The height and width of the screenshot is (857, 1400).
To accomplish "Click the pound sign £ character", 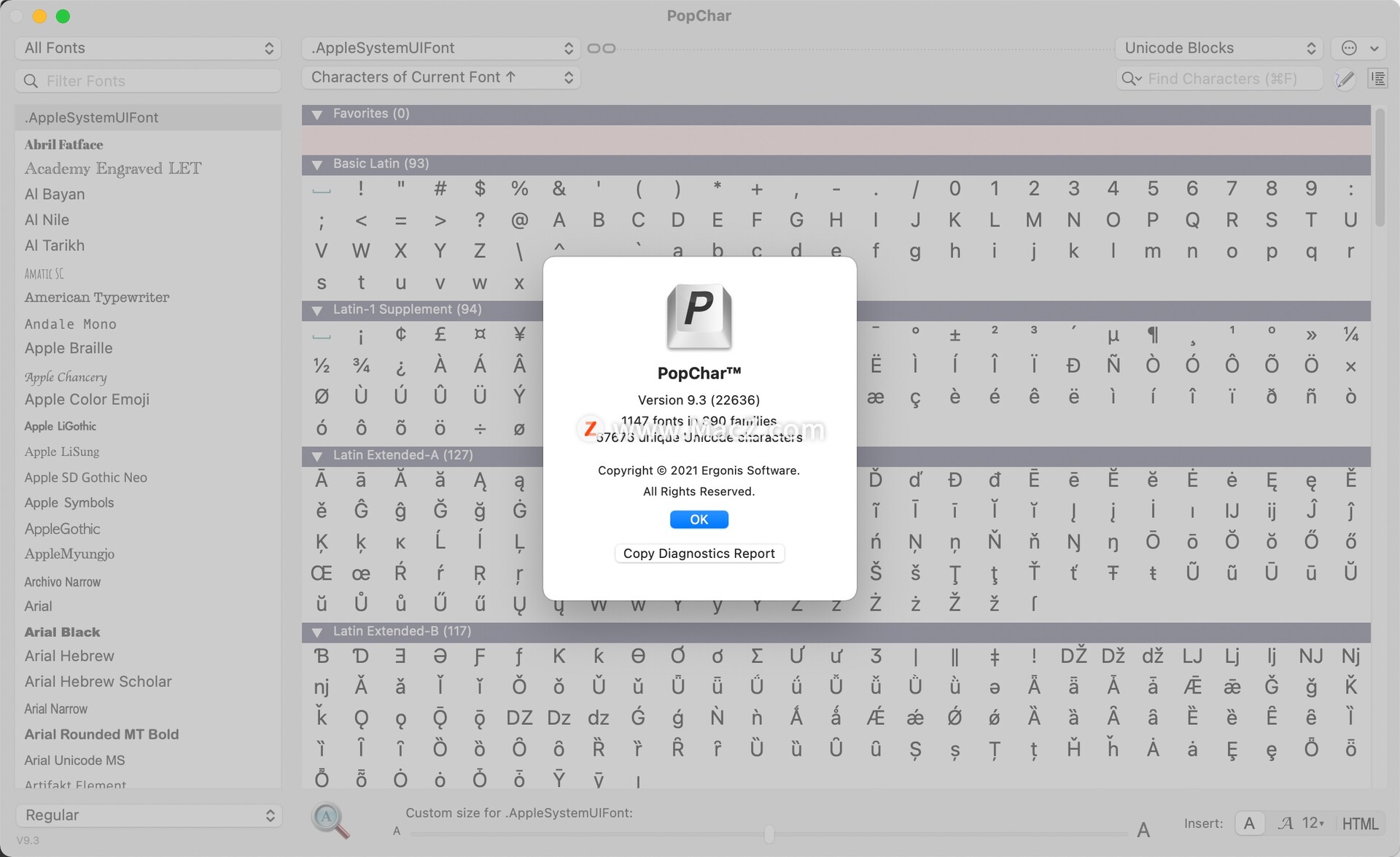I will [440, 335].
